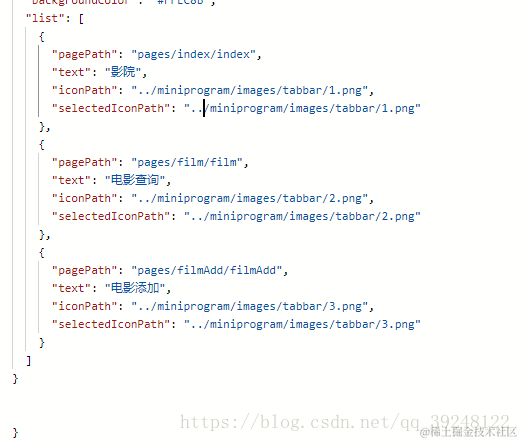The width and height of the screenshot is (521, 442).
Task: Click the tabbar/1.png iconPath value
Action: tap(249, 90)
